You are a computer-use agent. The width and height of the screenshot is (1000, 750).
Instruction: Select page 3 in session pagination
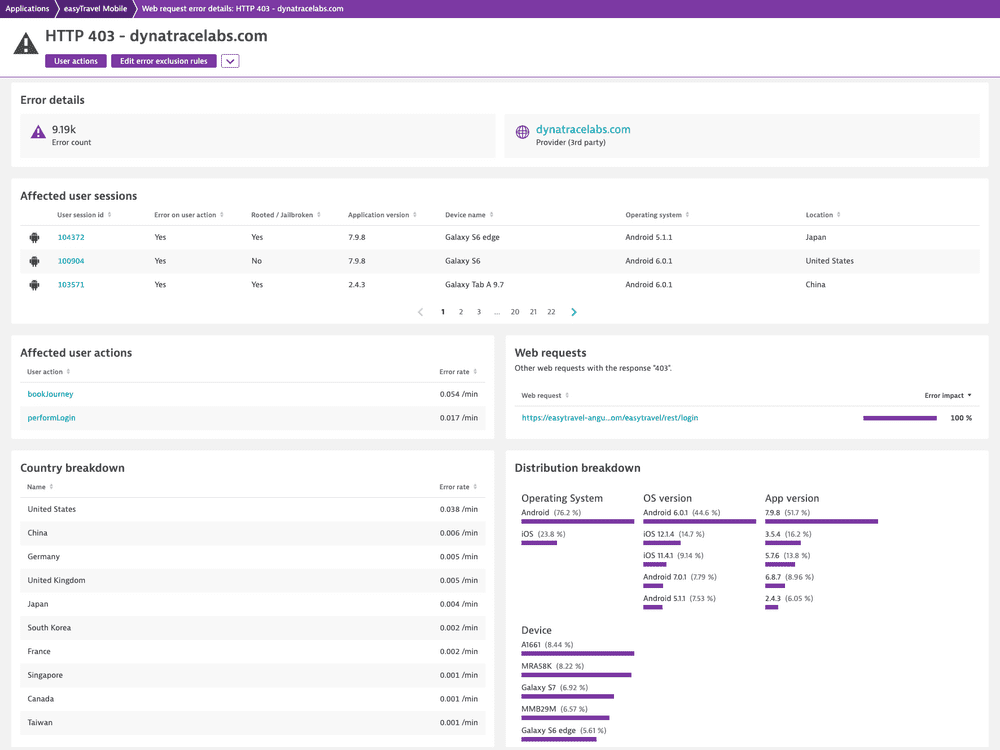pos(478,312)
